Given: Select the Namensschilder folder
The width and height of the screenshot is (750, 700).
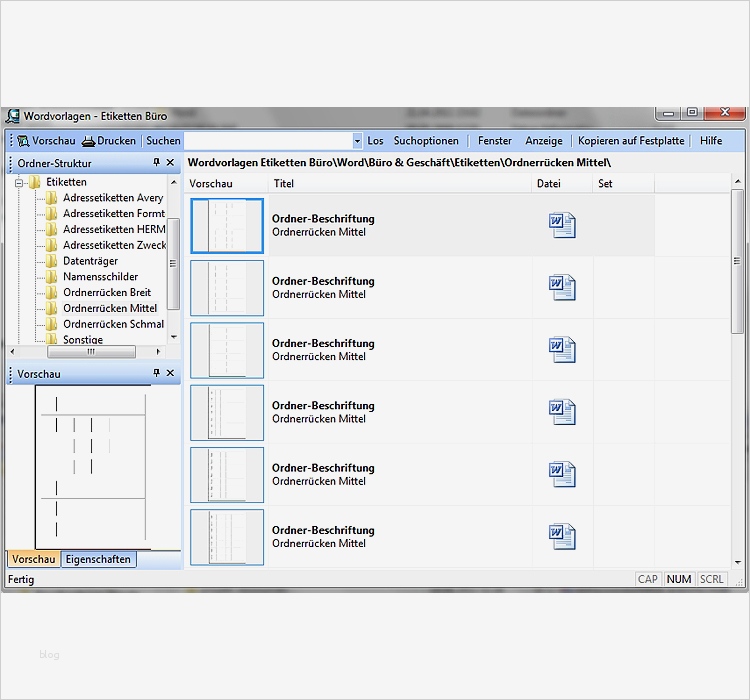Looking at the screenshot, I should [x=100, y=277].
